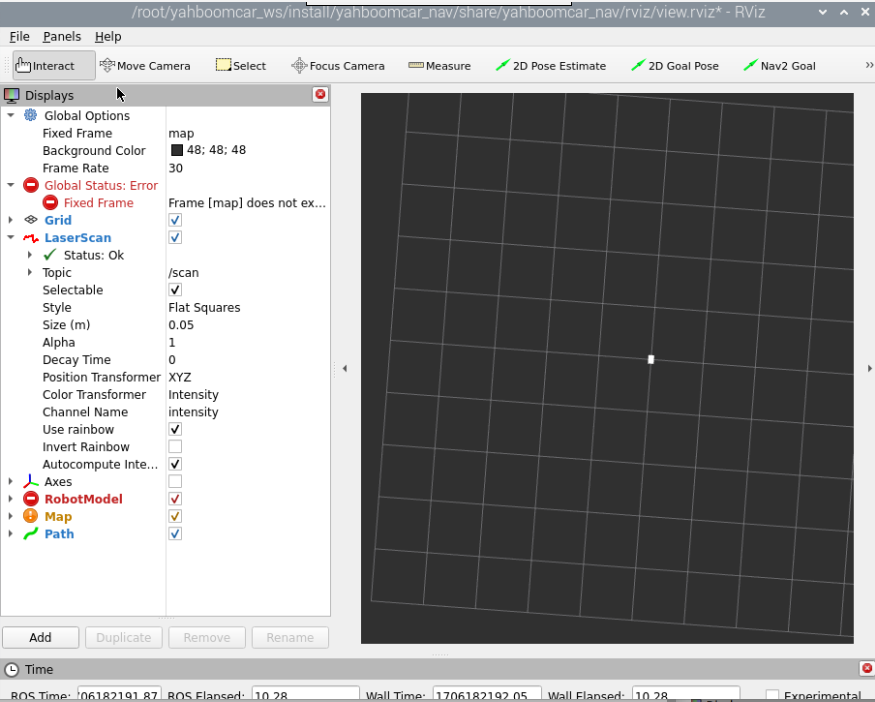
Task: Collapse the Global Status tree node
Action: [x=11, y=185]
